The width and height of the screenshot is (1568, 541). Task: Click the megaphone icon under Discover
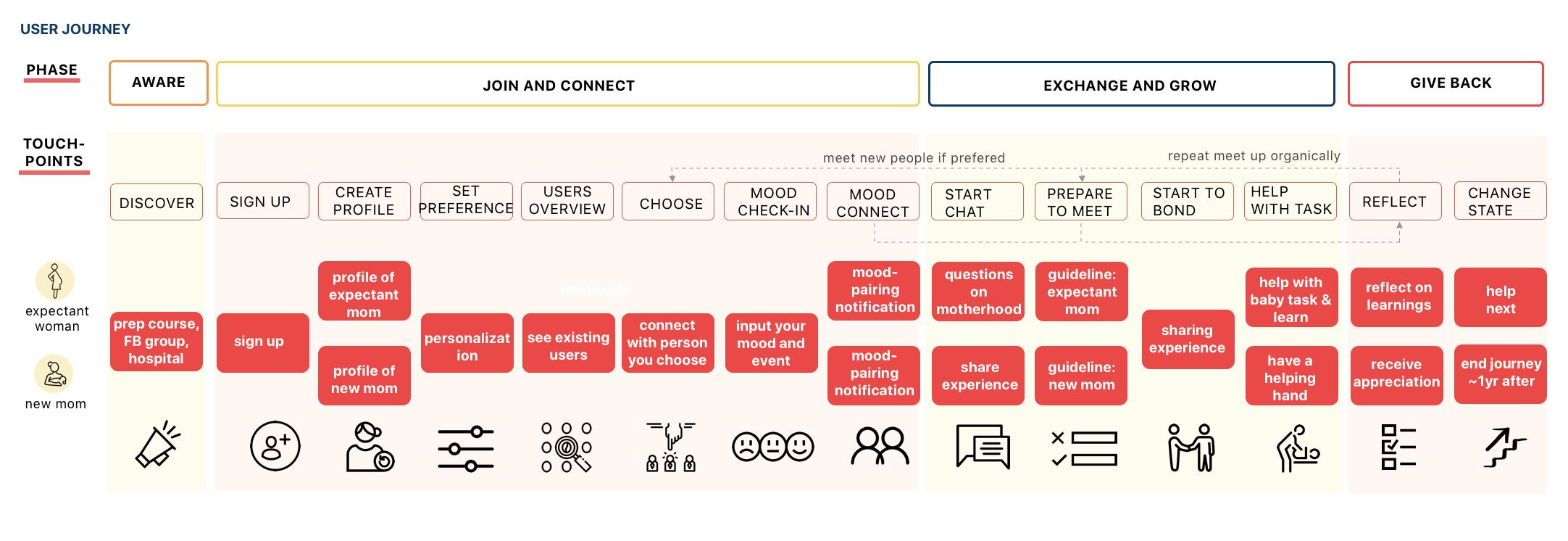[x=157, y=445]
